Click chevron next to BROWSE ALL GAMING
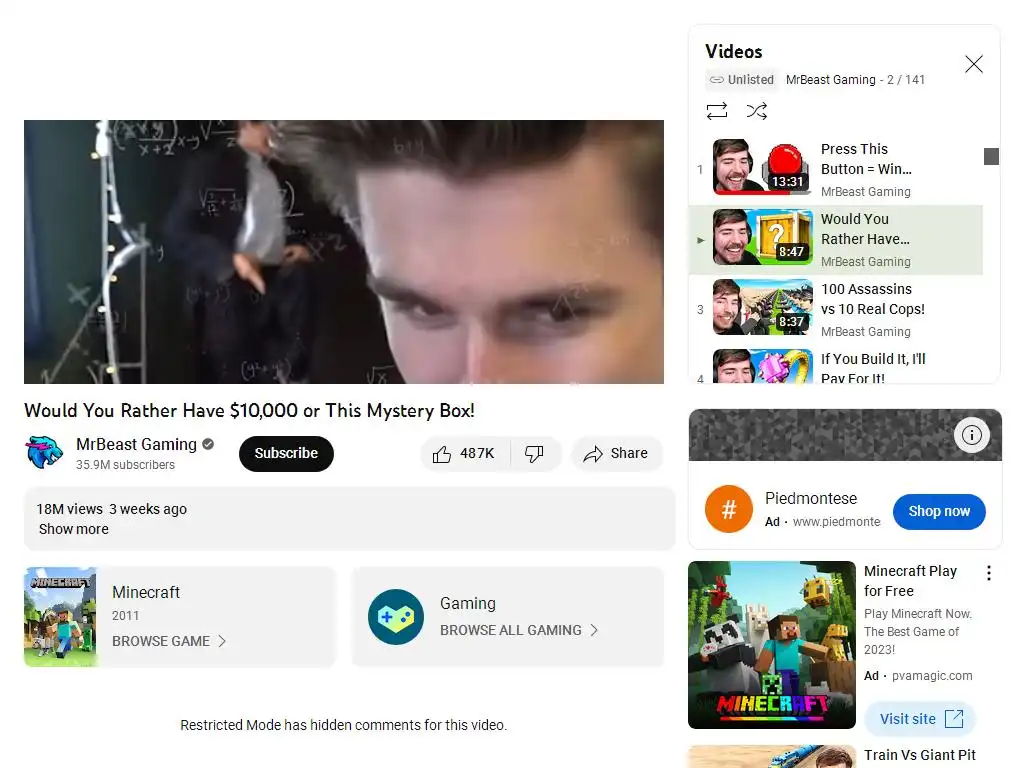The image size is (1024, 768). pyautogui.click(x=594, y=630)
